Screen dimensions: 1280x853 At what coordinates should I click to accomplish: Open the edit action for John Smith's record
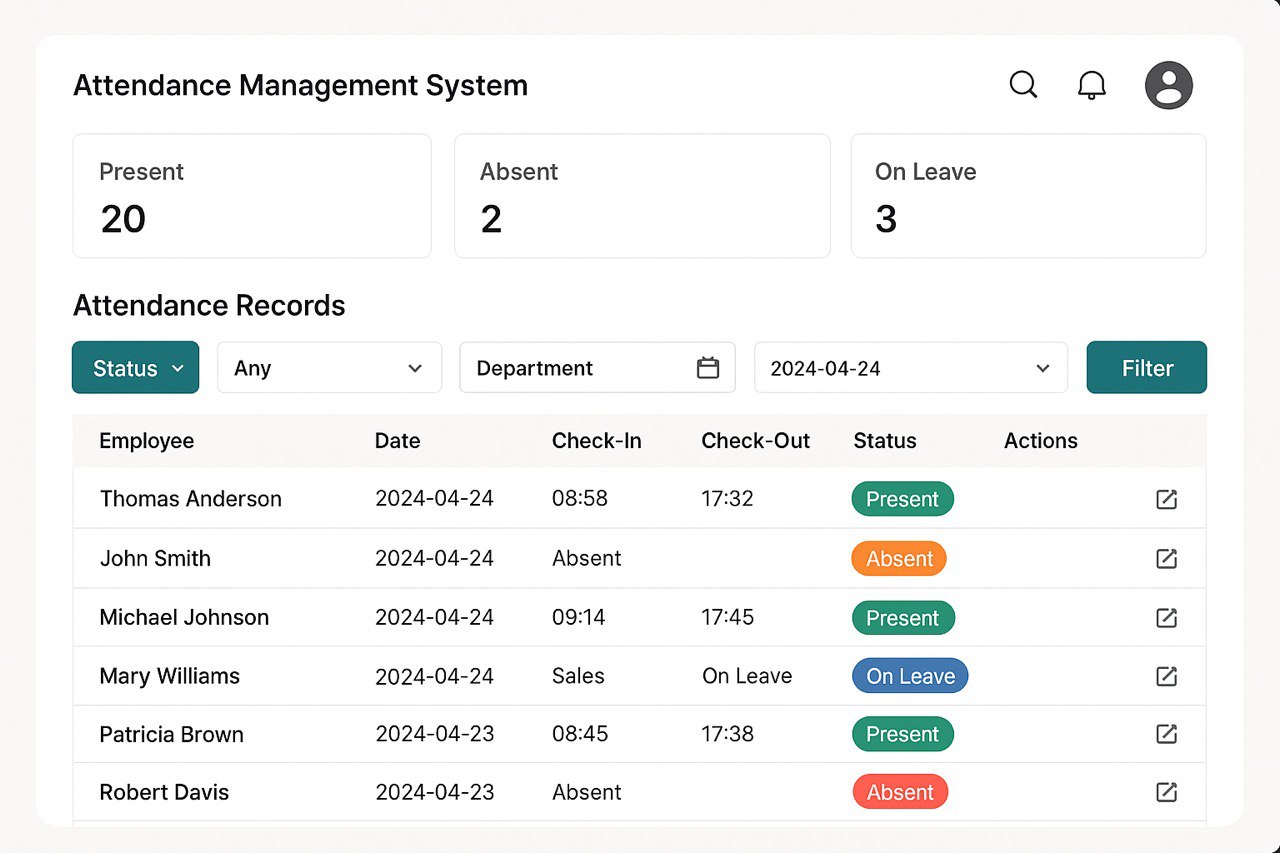(1166, 559)
